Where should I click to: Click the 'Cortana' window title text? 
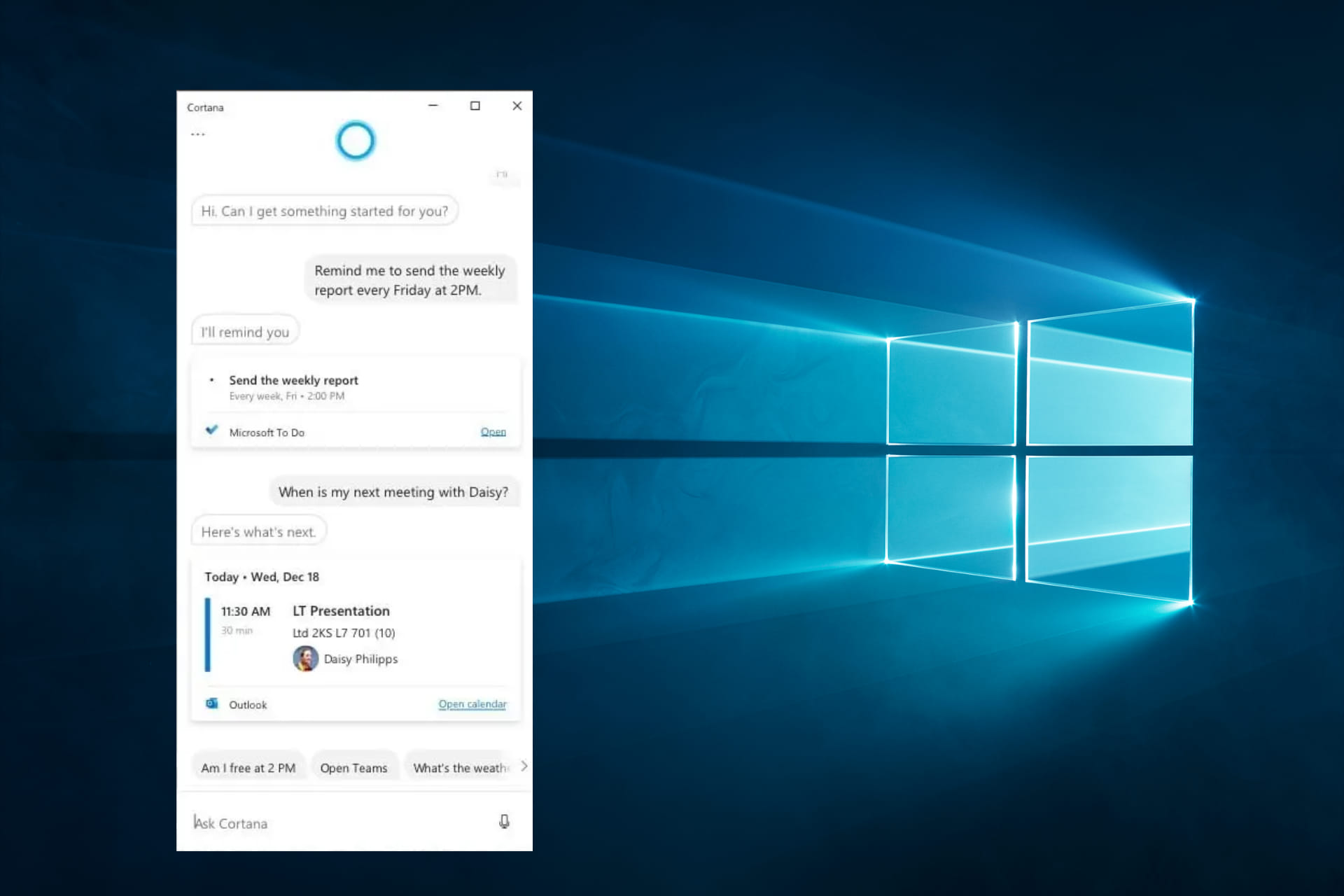205,107
